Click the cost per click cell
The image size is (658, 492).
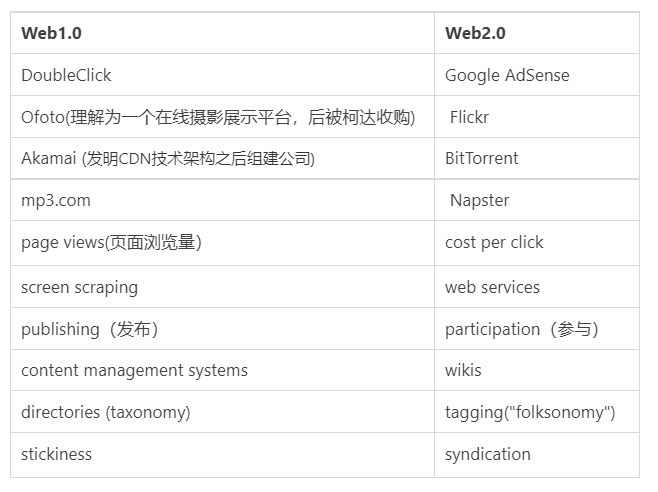pos(494,242)
